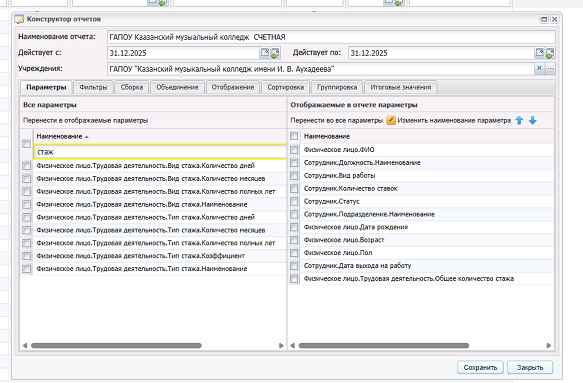
Task: Select row Физическое лицо.Дата рождения
Action: point(421,227)
